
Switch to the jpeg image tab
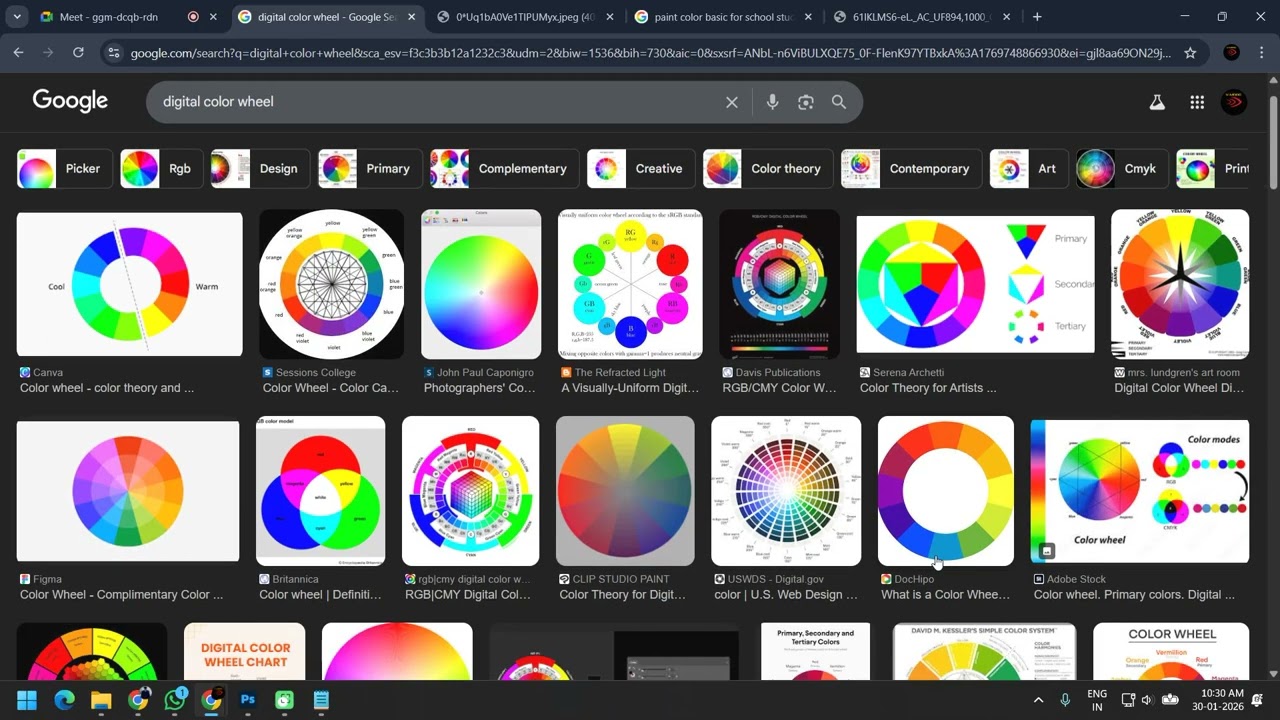click(526, 17)
